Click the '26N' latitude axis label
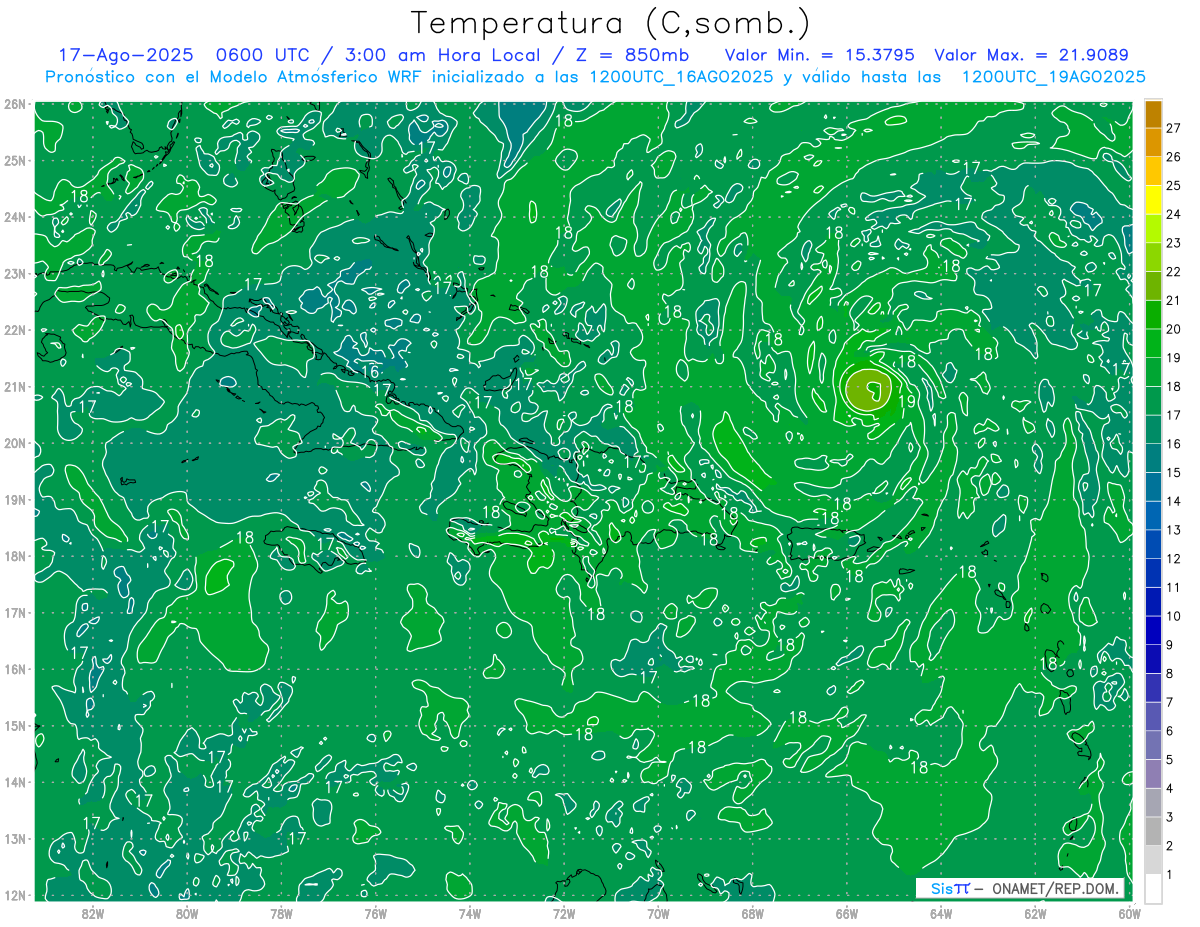The width and height of the screenshot is (1200, 927). (x=14, y=104)
